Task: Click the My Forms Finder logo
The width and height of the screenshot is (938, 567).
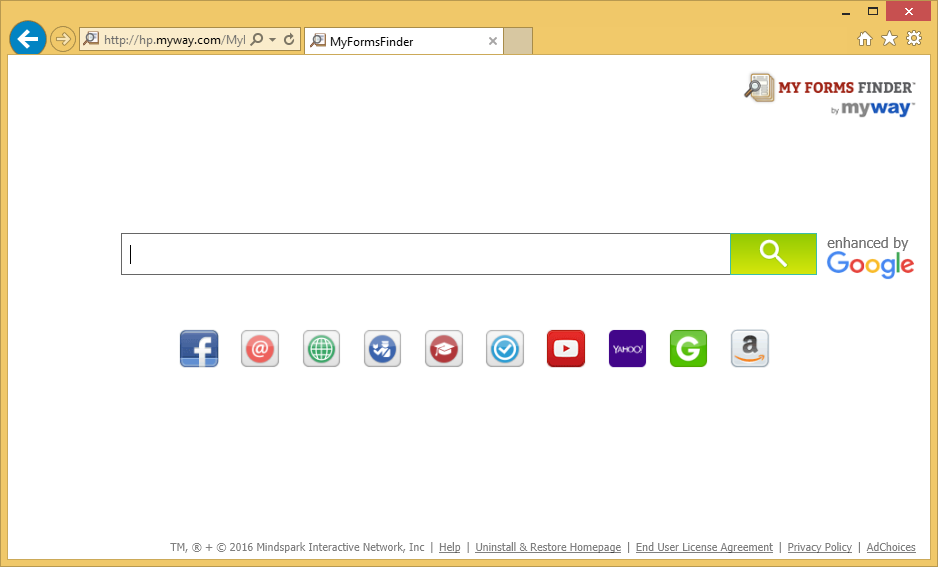Action: tap(829, 94)
